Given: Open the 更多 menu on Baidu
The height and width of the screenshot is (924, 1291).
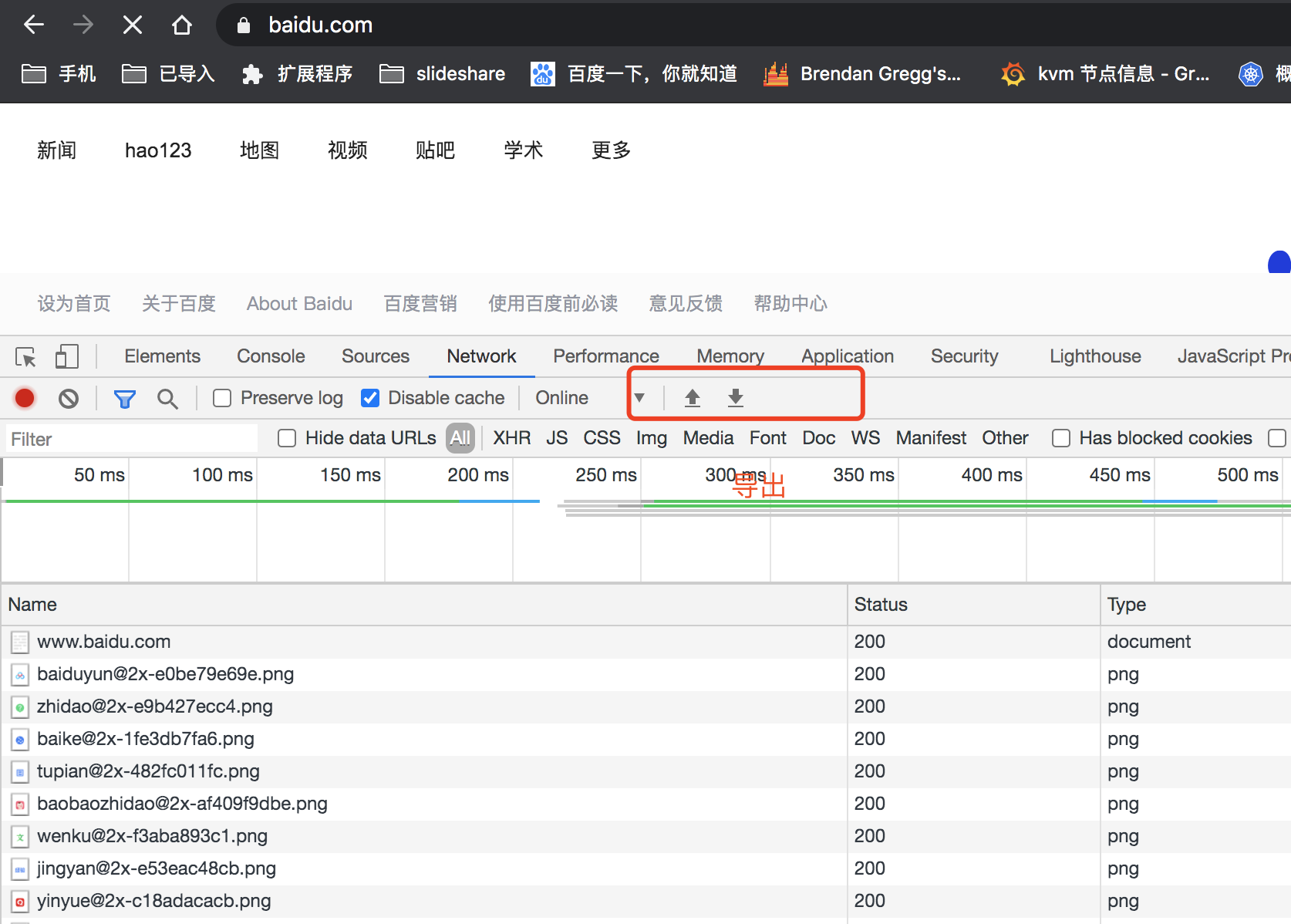Looking at the screenshot, I should point(612,150).
